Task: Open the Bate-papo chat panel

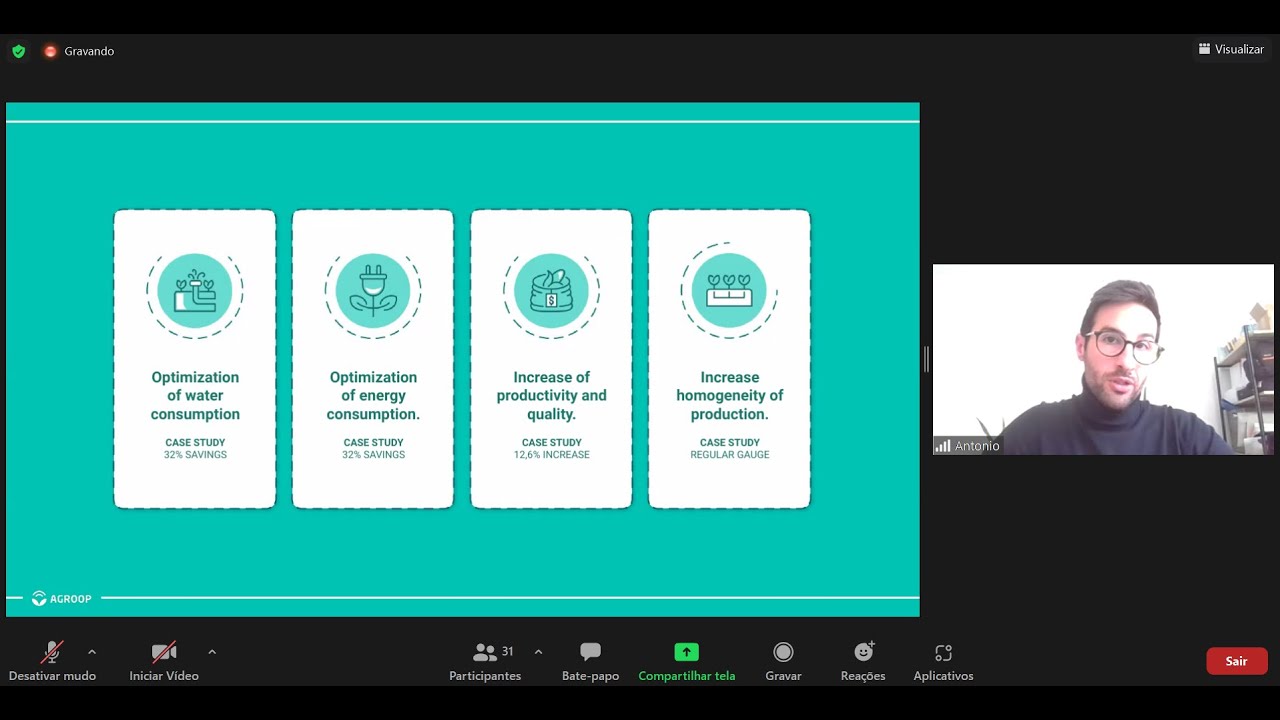Action: (x=590, y=661)
